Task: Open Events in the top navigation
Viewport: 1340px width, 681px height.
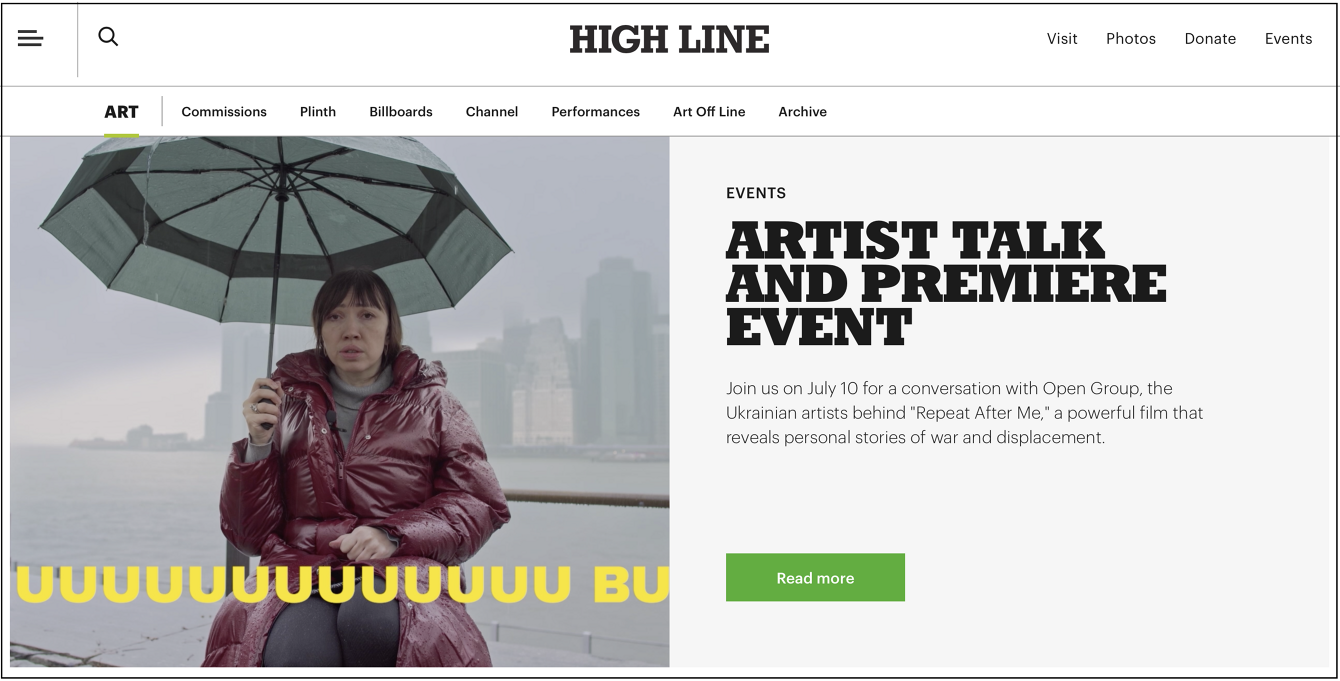Action: (x=1288, y=39)
